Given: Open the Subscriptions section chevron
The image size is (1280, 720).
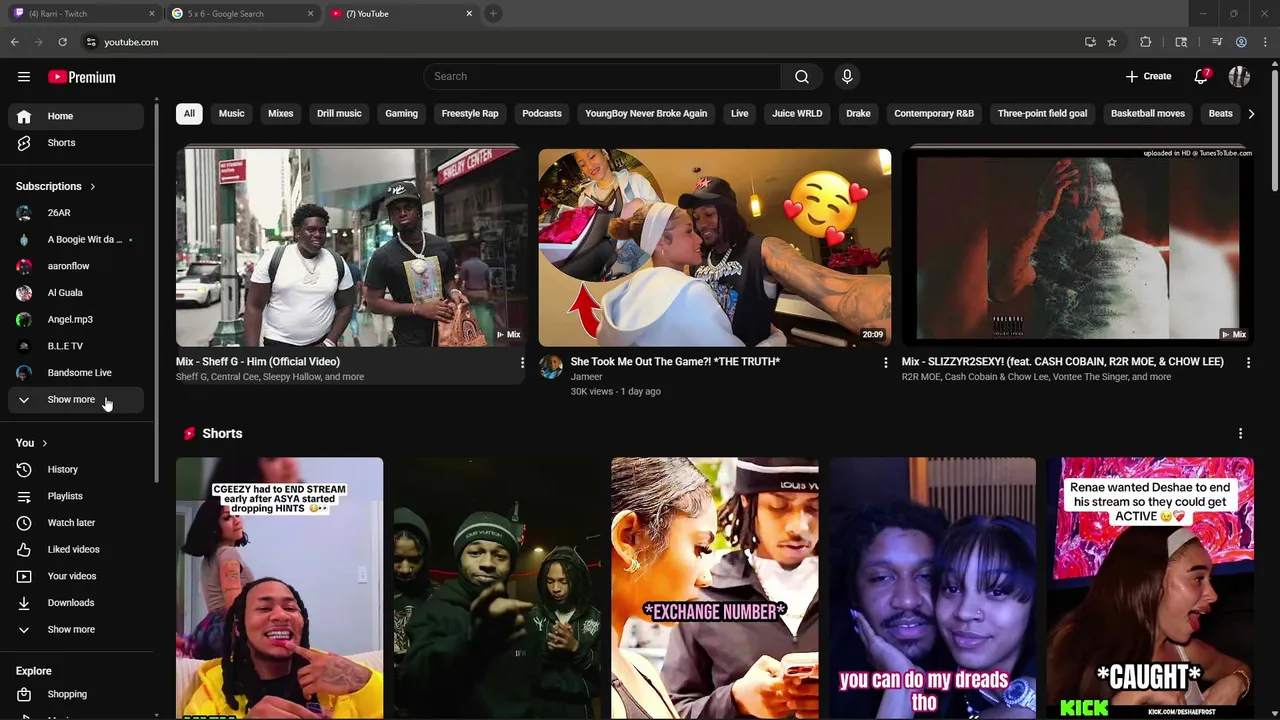Looking at the screenshot, I should 93,186.
